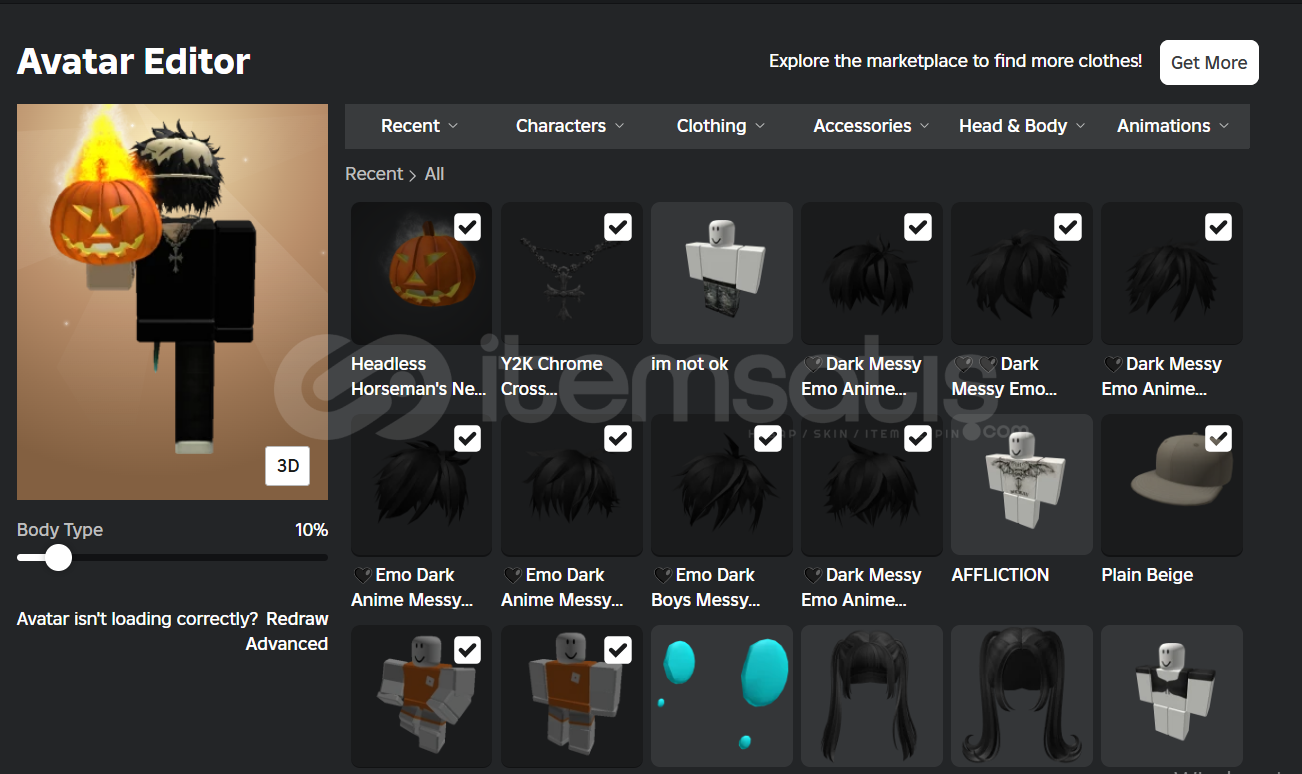Toggle checkbox on action-pose orange avatar
1302x774 pixels.
click(467, 650)
